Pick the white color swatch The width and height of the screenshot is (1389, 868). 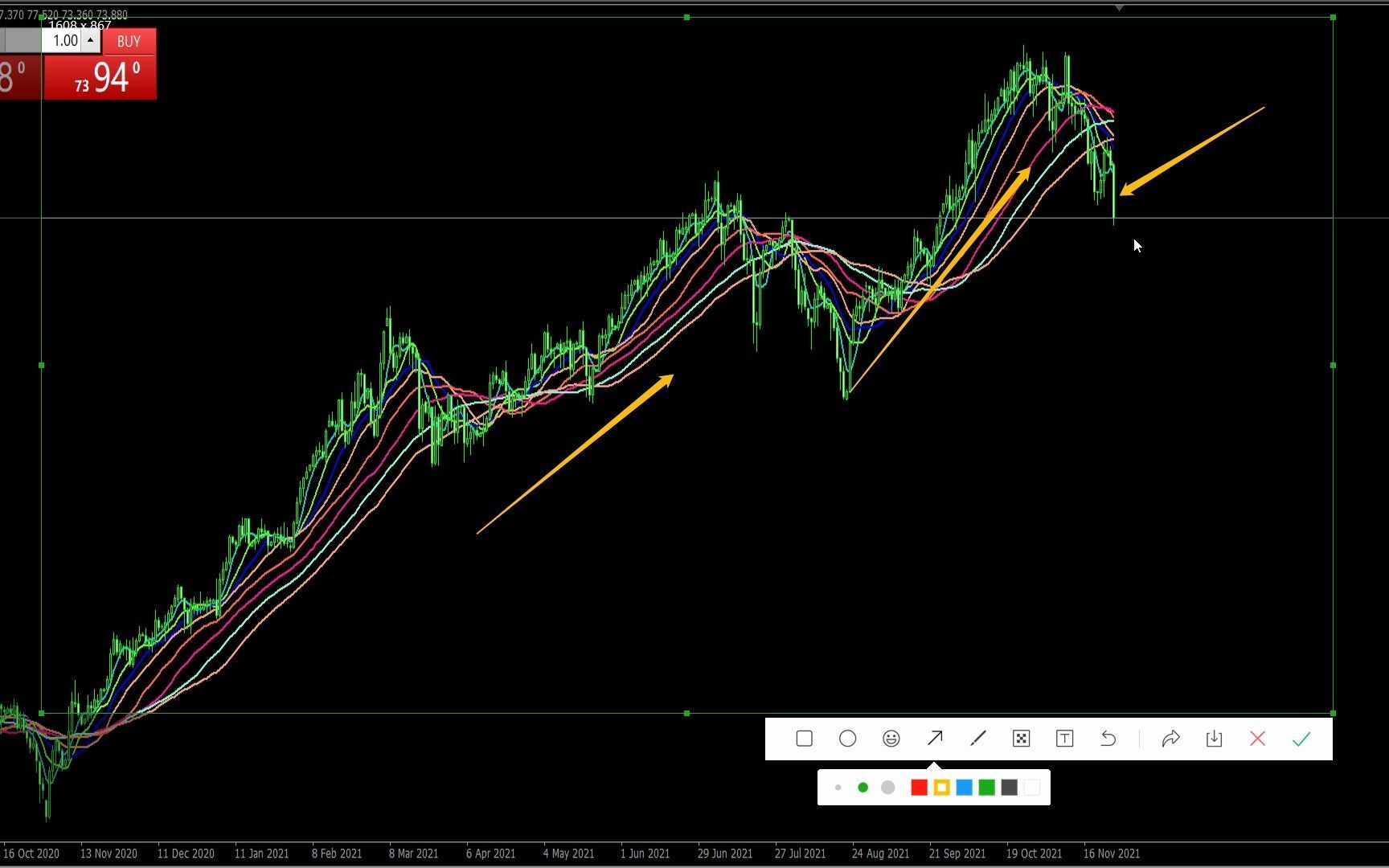1031,788
